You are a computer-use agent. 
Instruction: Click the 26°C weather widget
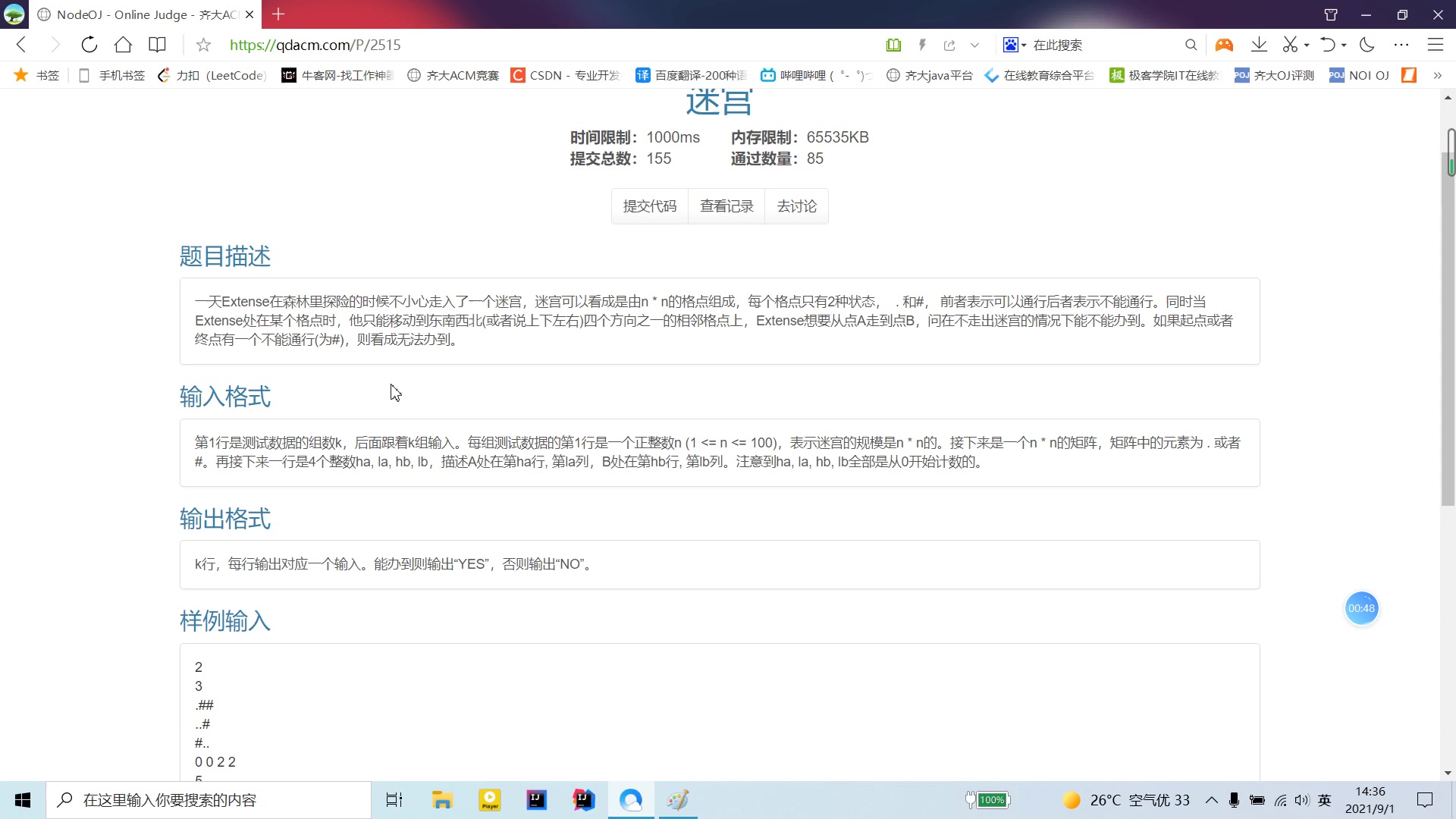click(1126, 800)
